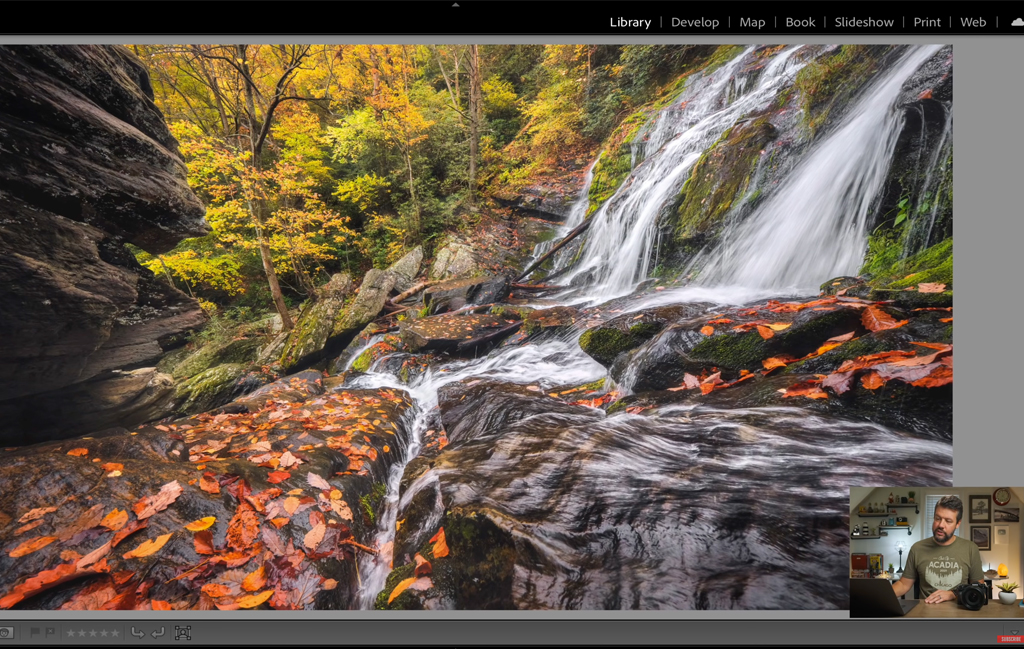
Task: Go to the Slideshow module
Action: tap(864, 22)
